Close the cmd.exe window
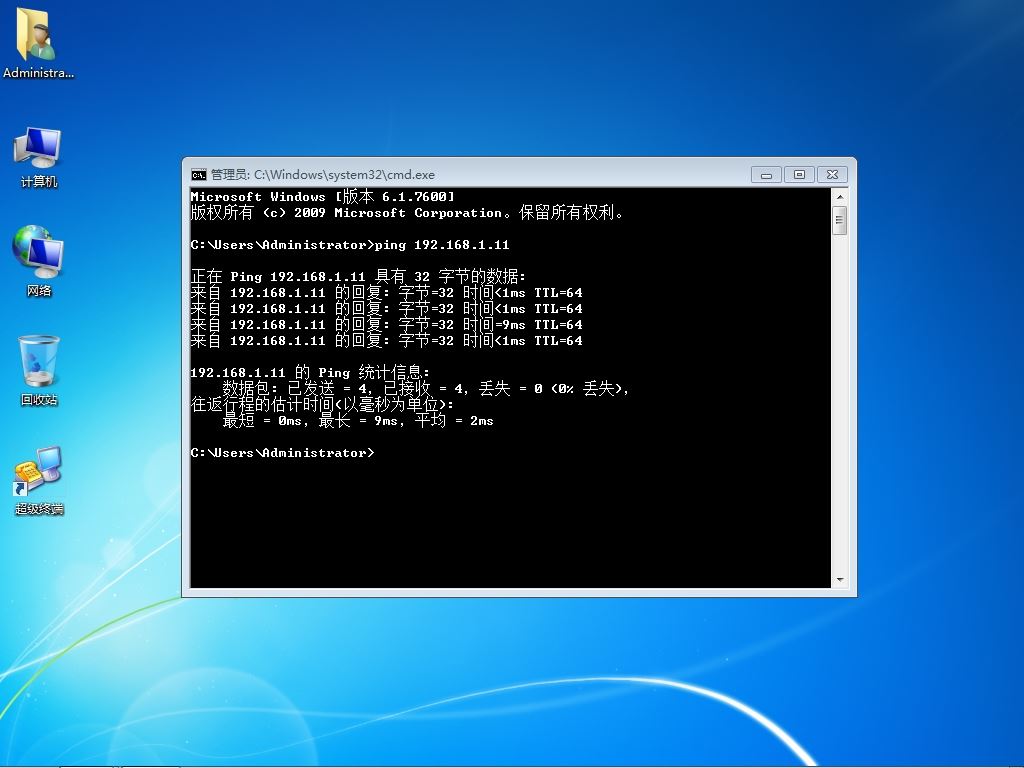The image size is (1024, 768). click(x=832, y=174)
